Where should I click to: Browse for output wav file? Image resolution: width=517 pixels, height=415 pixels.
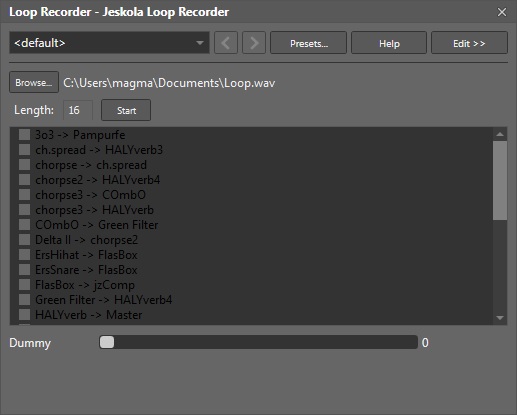[x=34, y=82]
